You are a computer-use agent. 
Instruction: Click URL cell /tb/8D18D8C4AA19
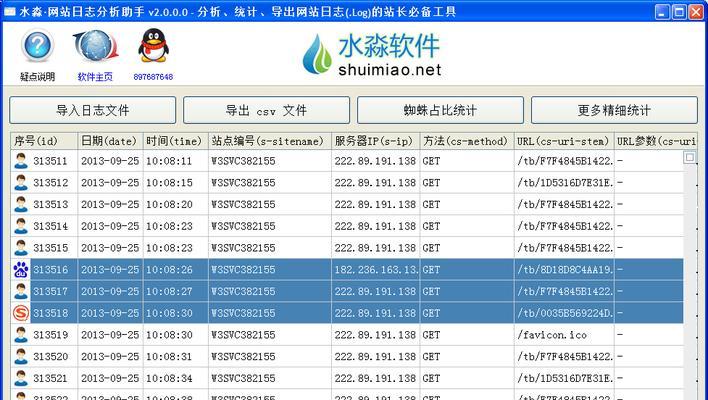(x=565, y=270)
